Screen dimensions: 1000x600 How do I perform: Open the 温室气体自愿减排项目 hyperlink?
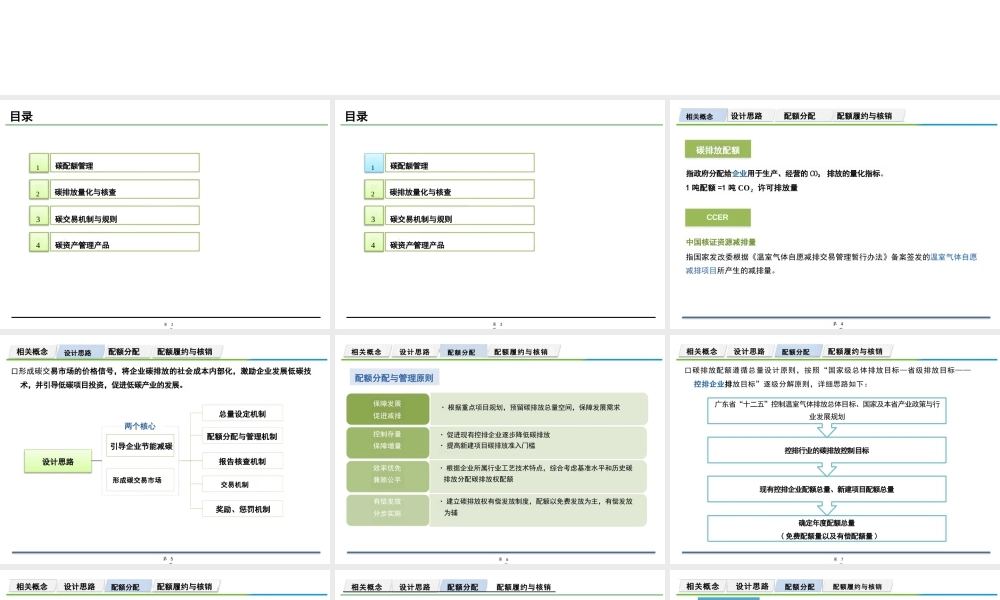click(x=954, y=257)
